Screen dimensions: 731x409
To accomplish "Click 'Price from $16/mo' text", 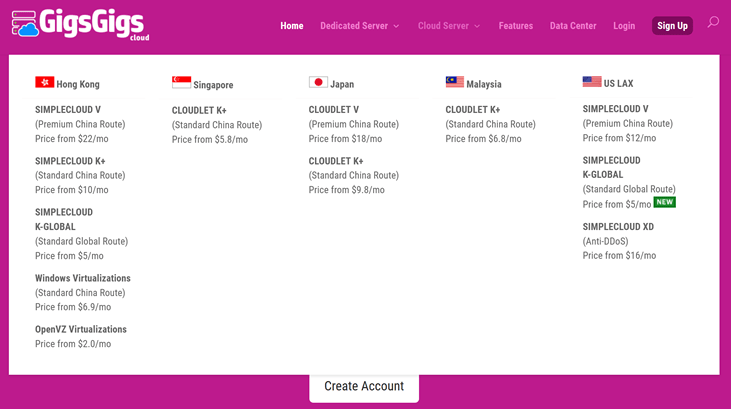I will coord(619,256).
